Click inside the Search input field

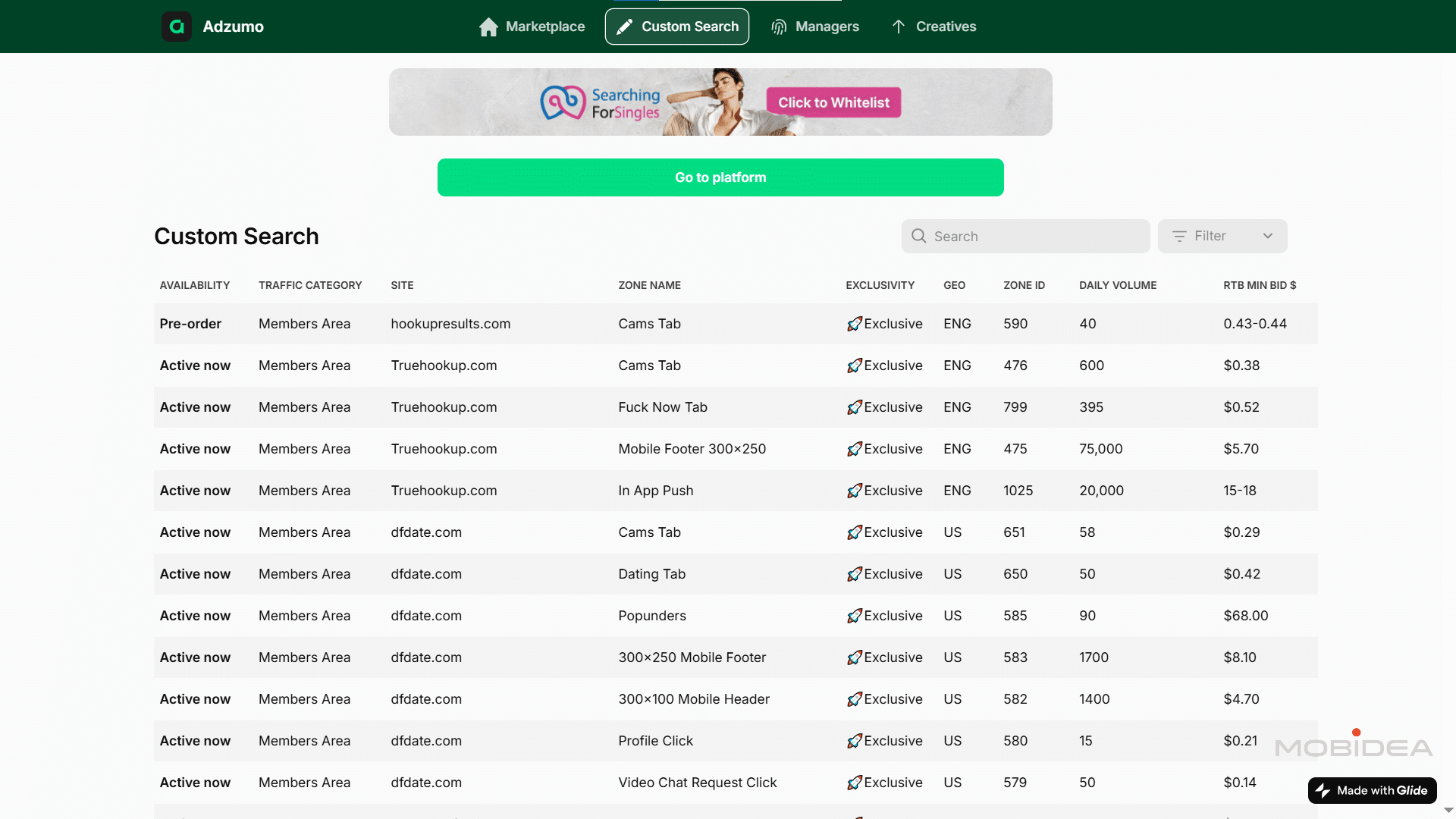coord(1024,236)
